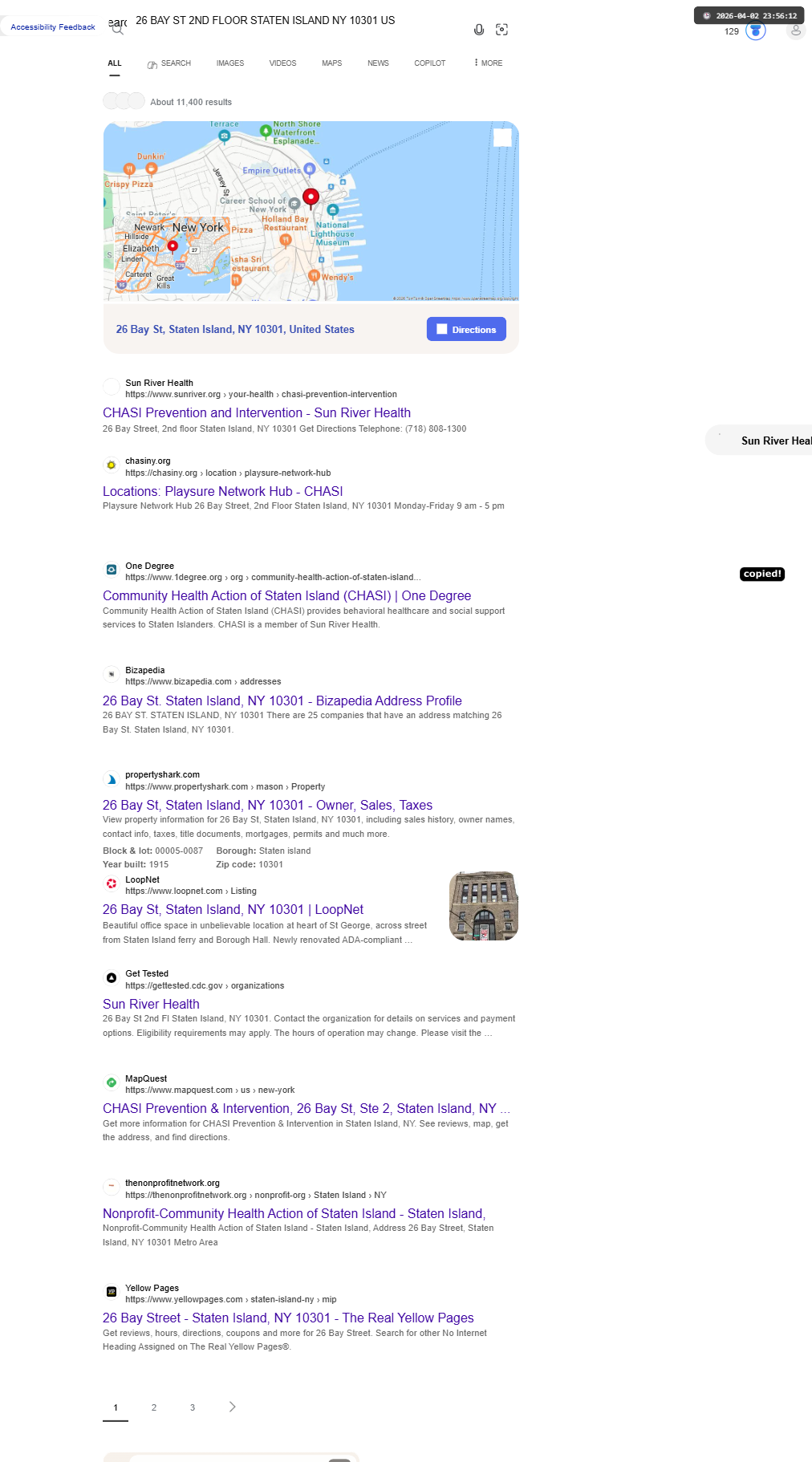Open CHASI Prevention and Intervention result
This screenshot has width=812, height=1462.
pos(257,412)
